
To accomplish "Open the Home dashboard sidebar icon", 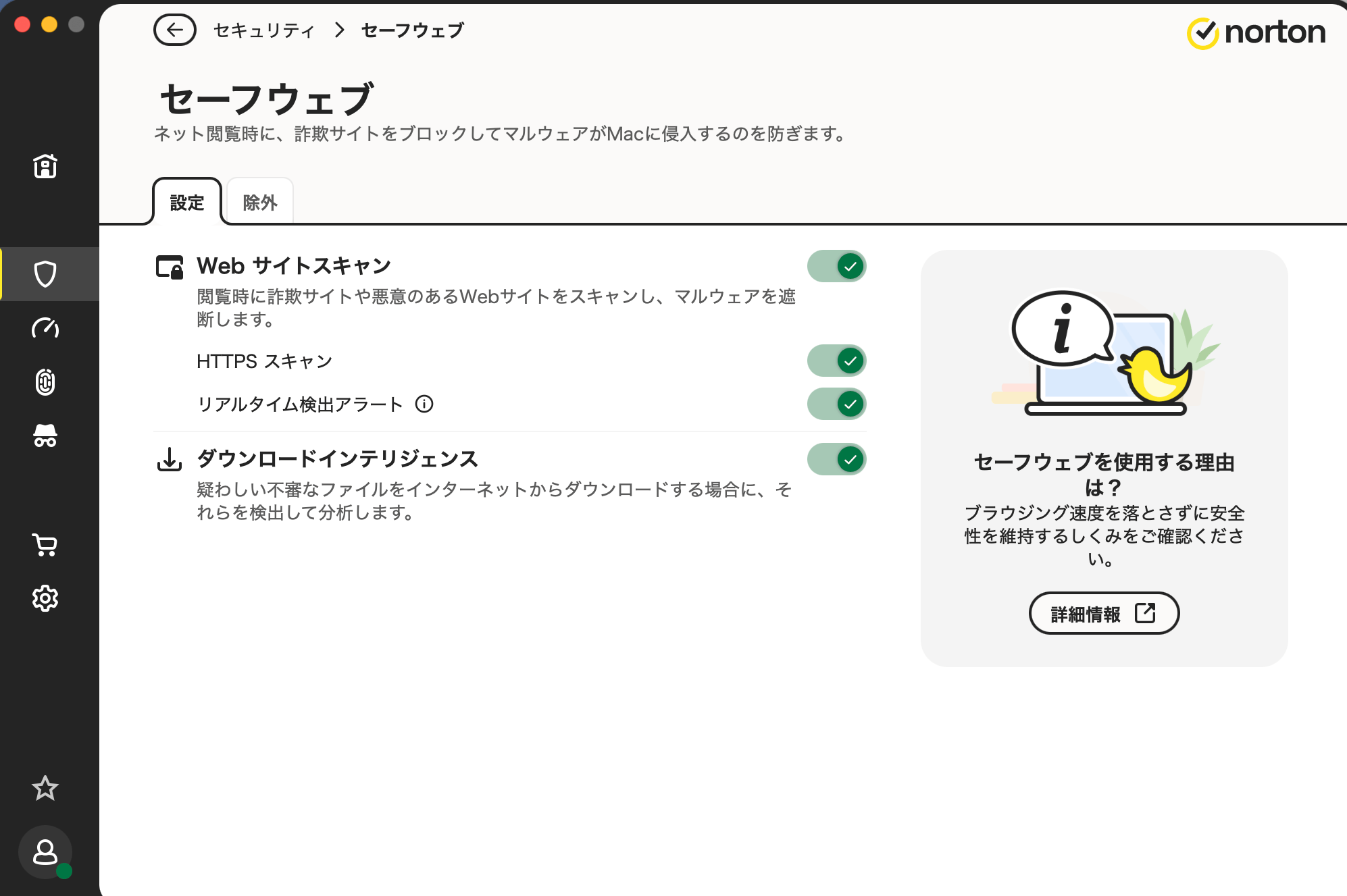I will [45, 165].
